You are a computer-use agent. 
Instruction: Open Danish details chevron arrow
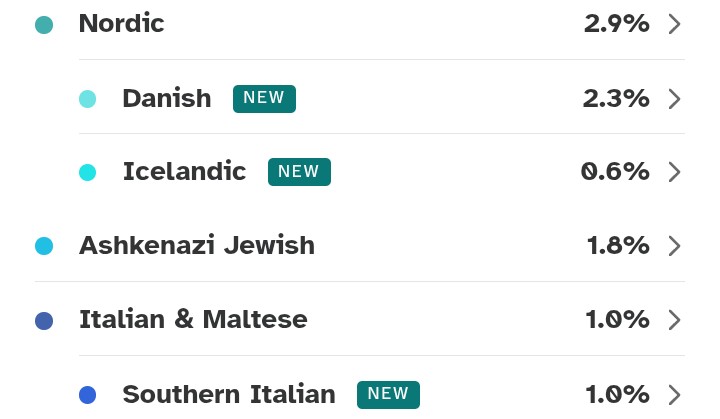pos(674,98)
